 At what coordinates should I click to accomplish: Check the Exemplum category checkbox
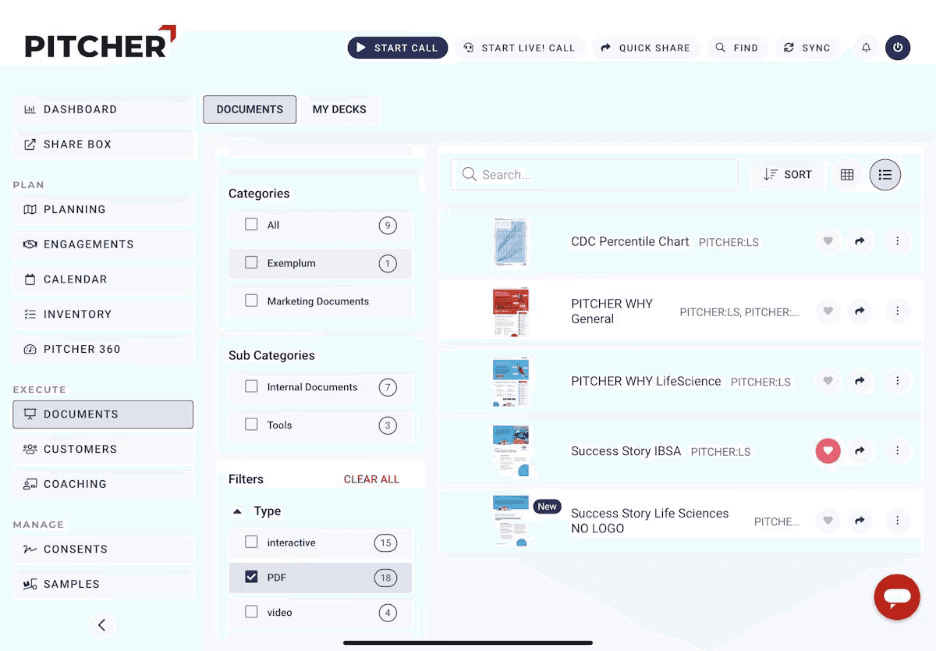coord(251,263)
